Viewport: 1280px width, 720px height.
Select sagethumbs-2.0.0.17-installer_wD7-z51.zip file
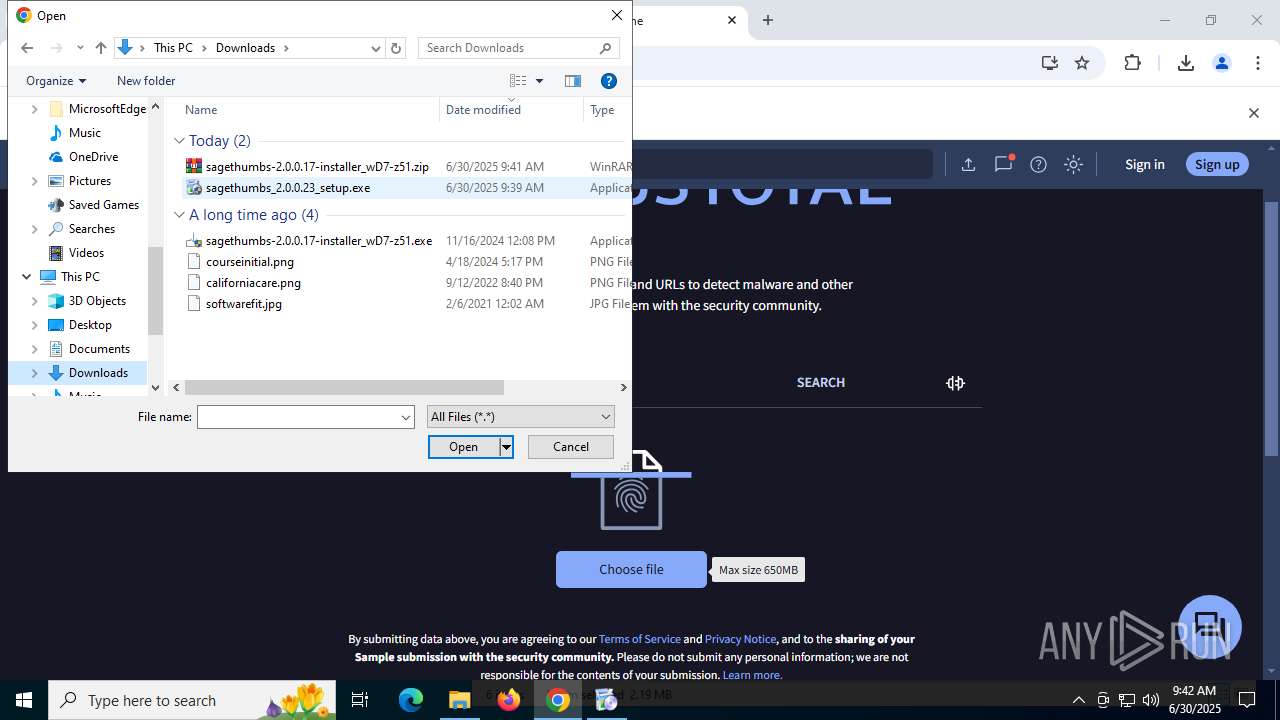pyautogui.click(x=317, y=167)
